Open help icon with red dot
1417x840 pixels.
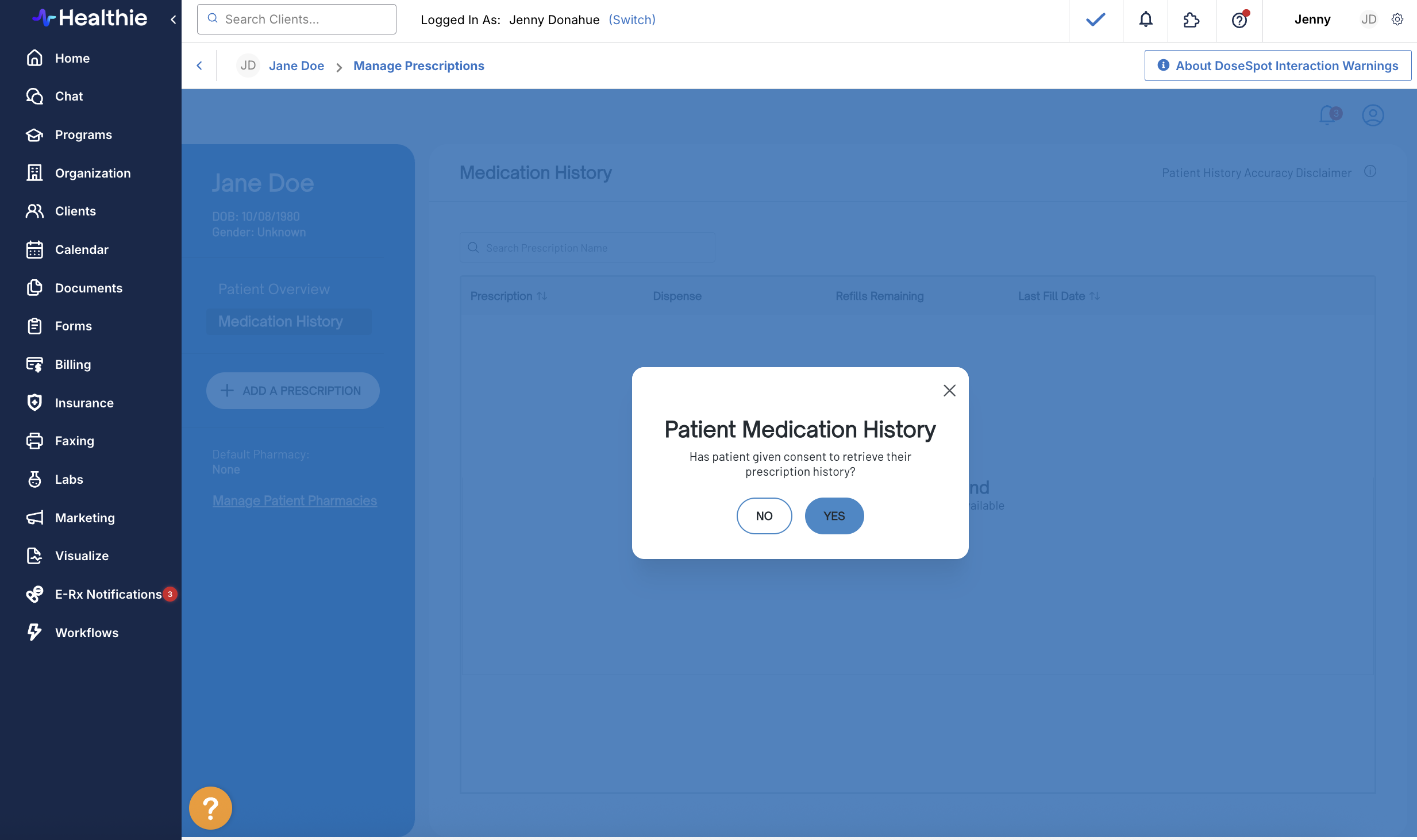pos(1239,20)
